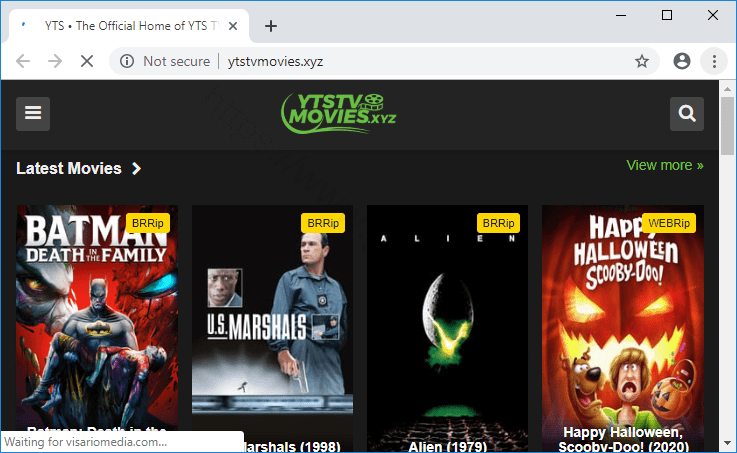
Task: Open the Alien movie poster
Action: pos(447,324)
